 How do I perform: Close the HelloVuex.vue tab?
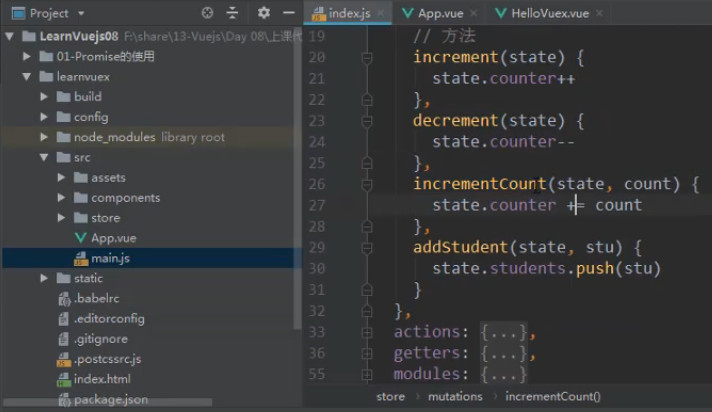(599, 13)
